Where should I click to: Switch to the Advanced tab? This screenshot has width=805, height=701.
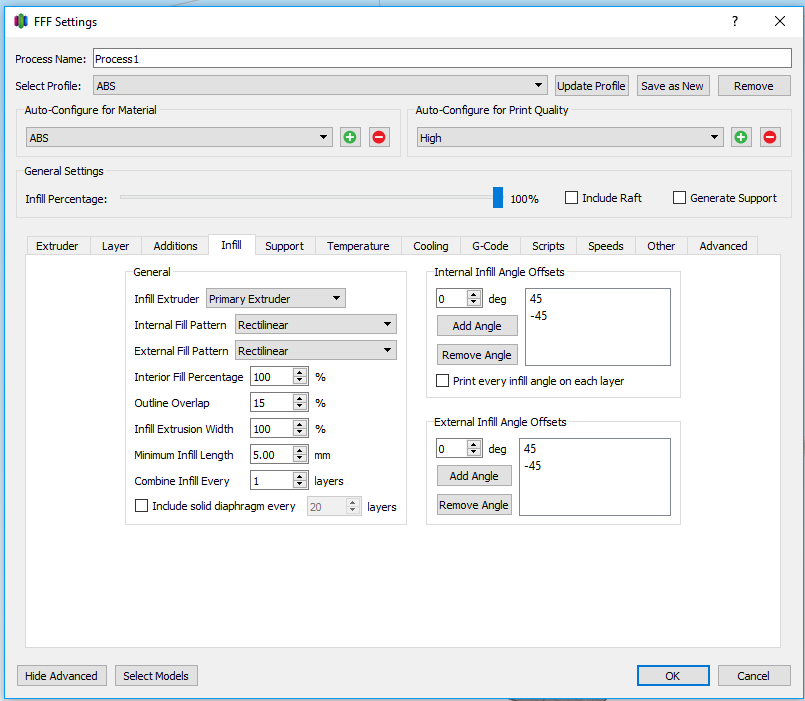(x=723, y=246)
